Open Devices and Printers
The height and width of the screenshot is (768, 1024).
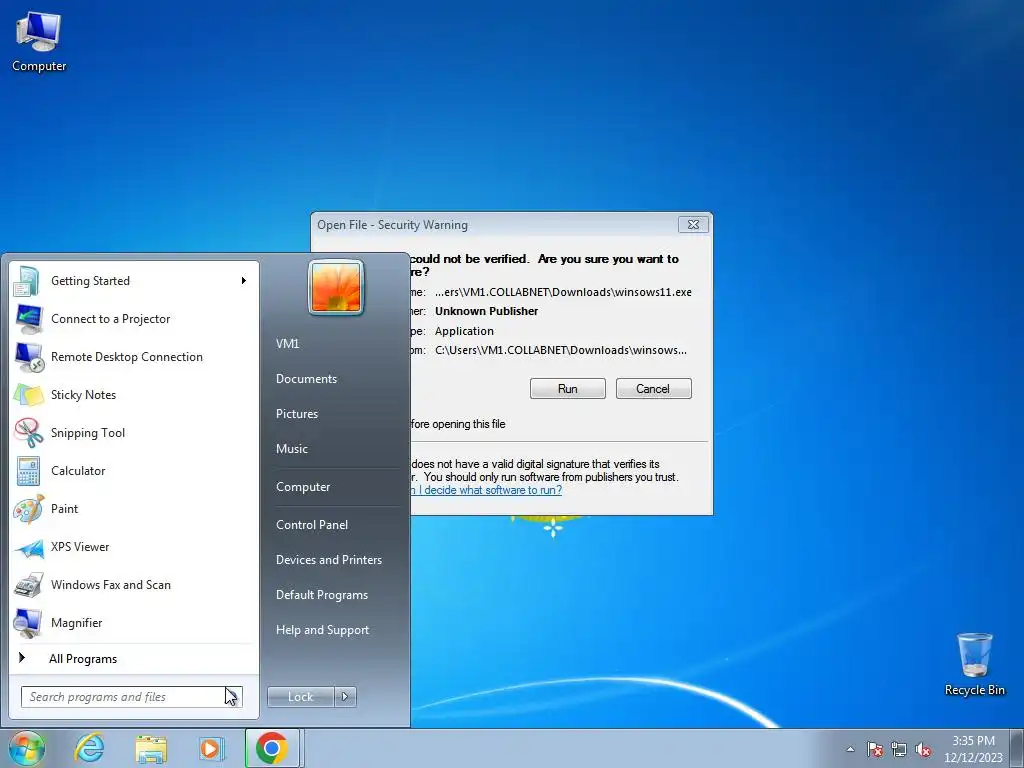coord(328,560)
